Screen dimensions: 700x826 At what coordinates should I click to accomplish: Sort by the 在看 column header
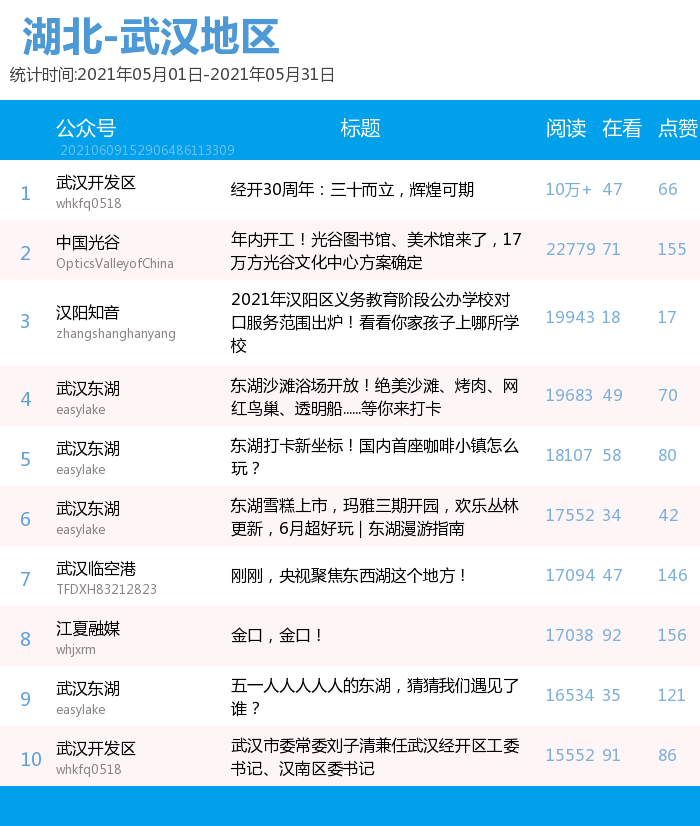click(621, 128)
